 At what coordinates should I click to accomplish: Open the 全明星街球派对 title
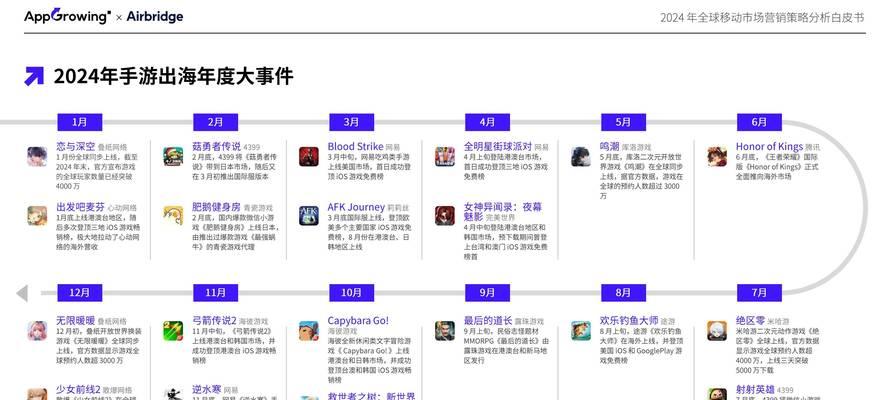click(498, 146)
